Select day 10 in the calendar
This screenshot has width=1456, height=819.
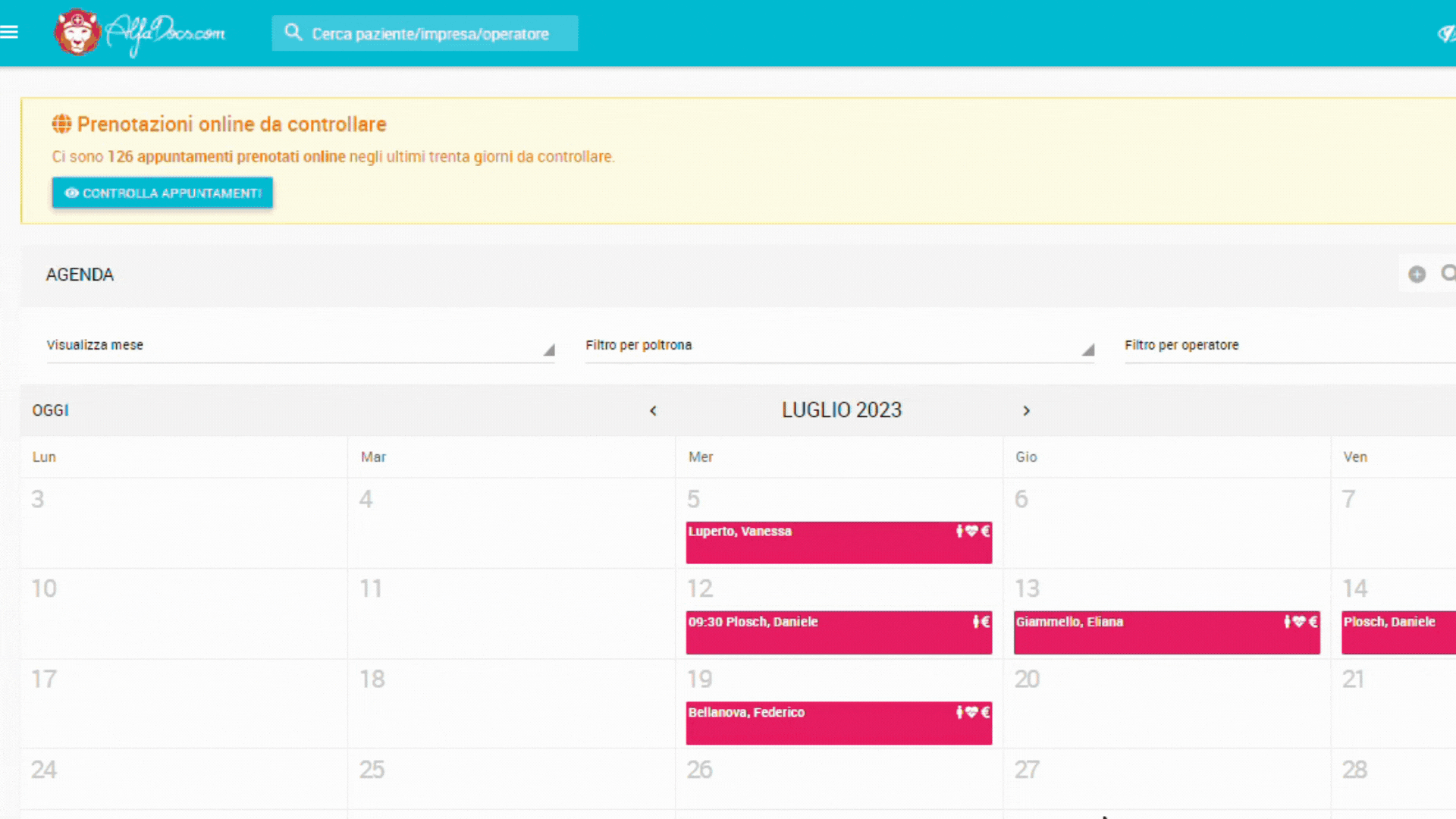(x=44, y=588)
